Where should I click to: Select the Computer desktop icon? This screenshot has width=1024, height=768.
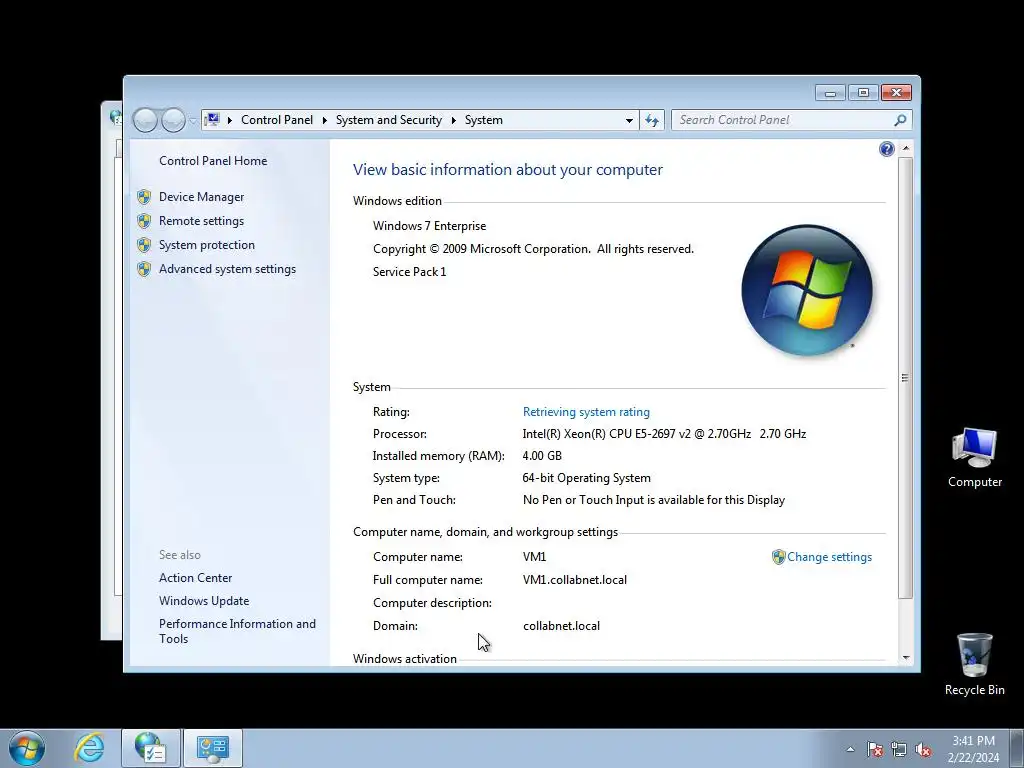point(974,458)
